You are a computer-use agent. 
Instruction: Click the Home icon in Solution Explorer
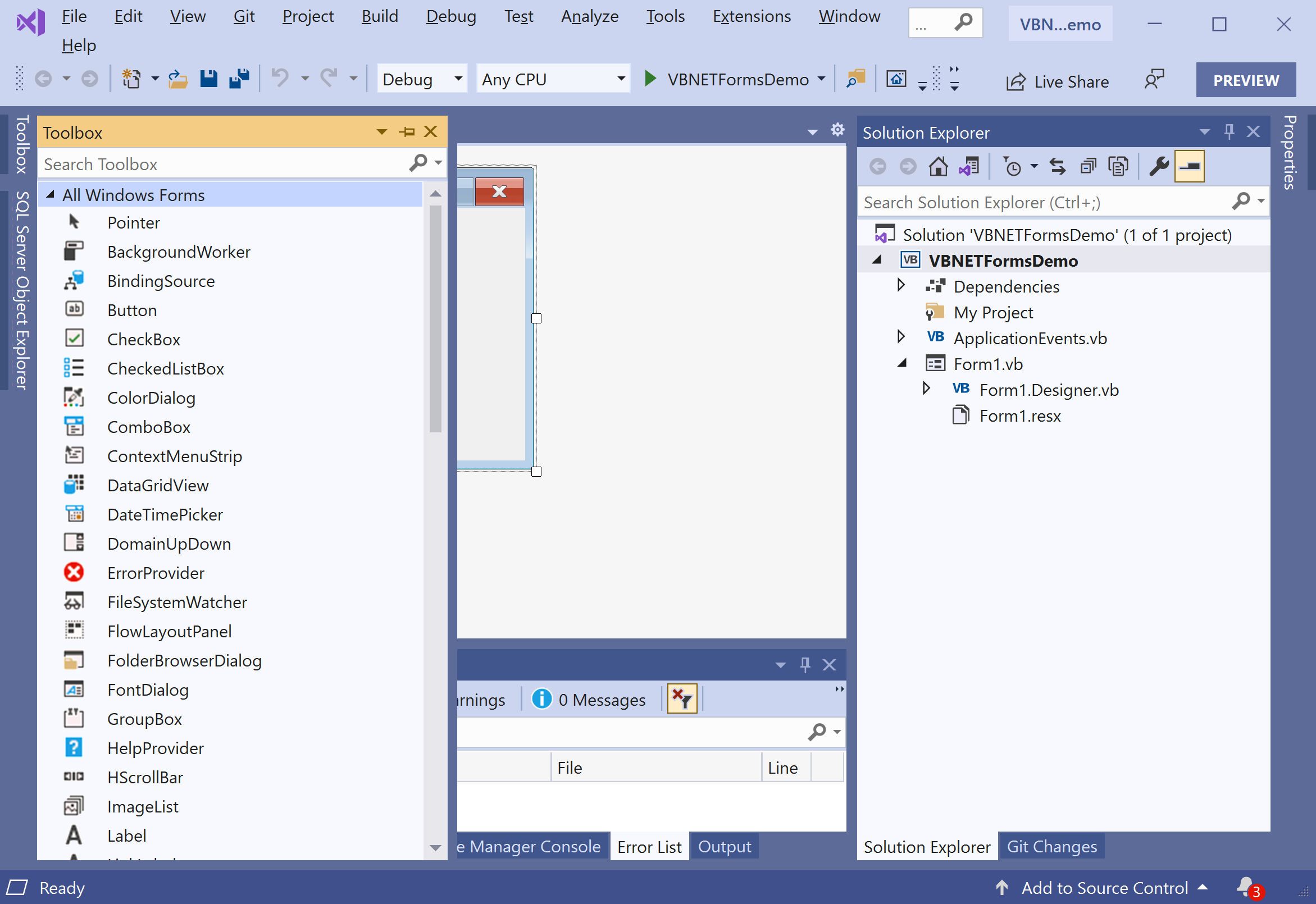coord(938,167)
